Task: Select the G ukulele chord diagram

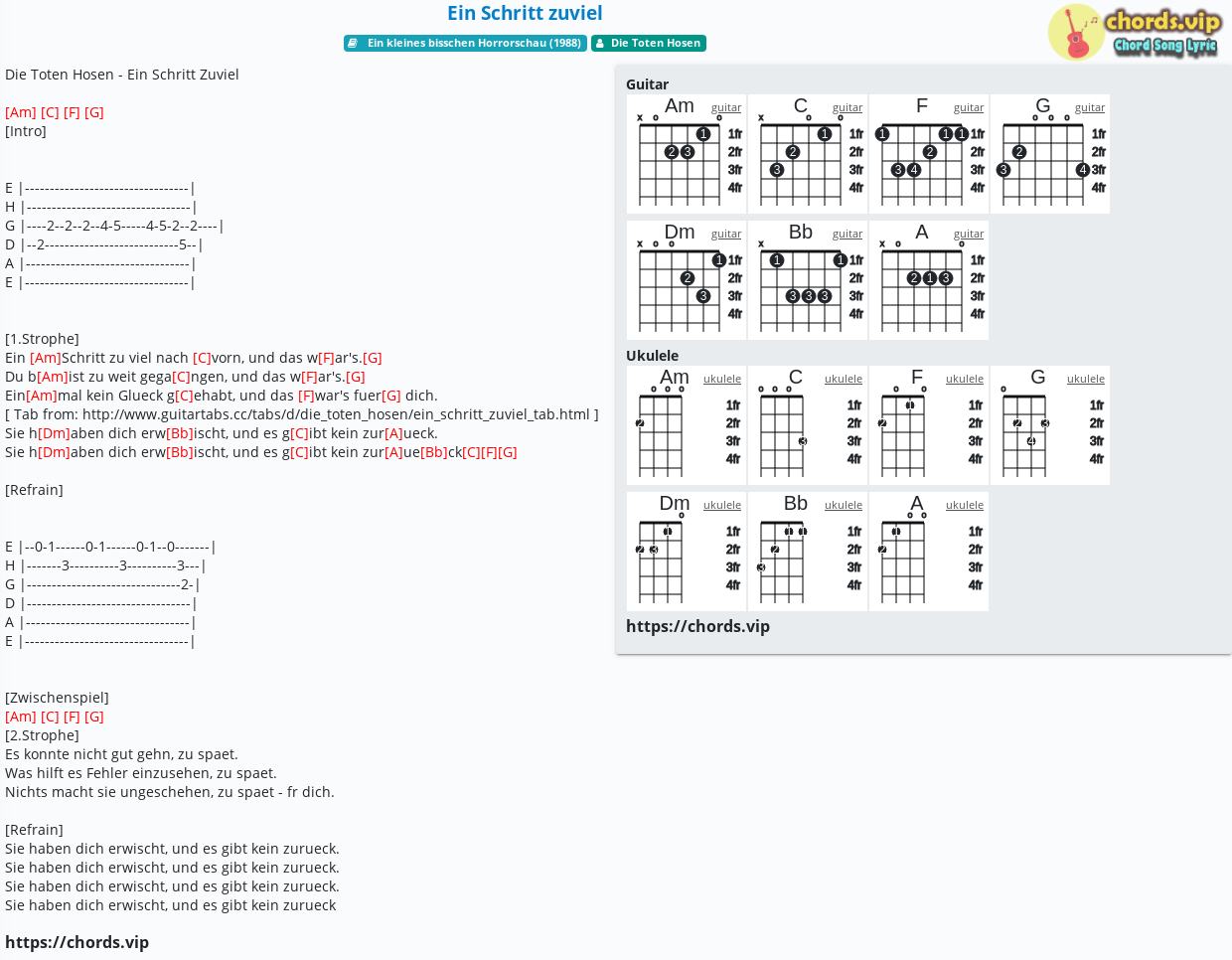Action: coord(1050,425)
